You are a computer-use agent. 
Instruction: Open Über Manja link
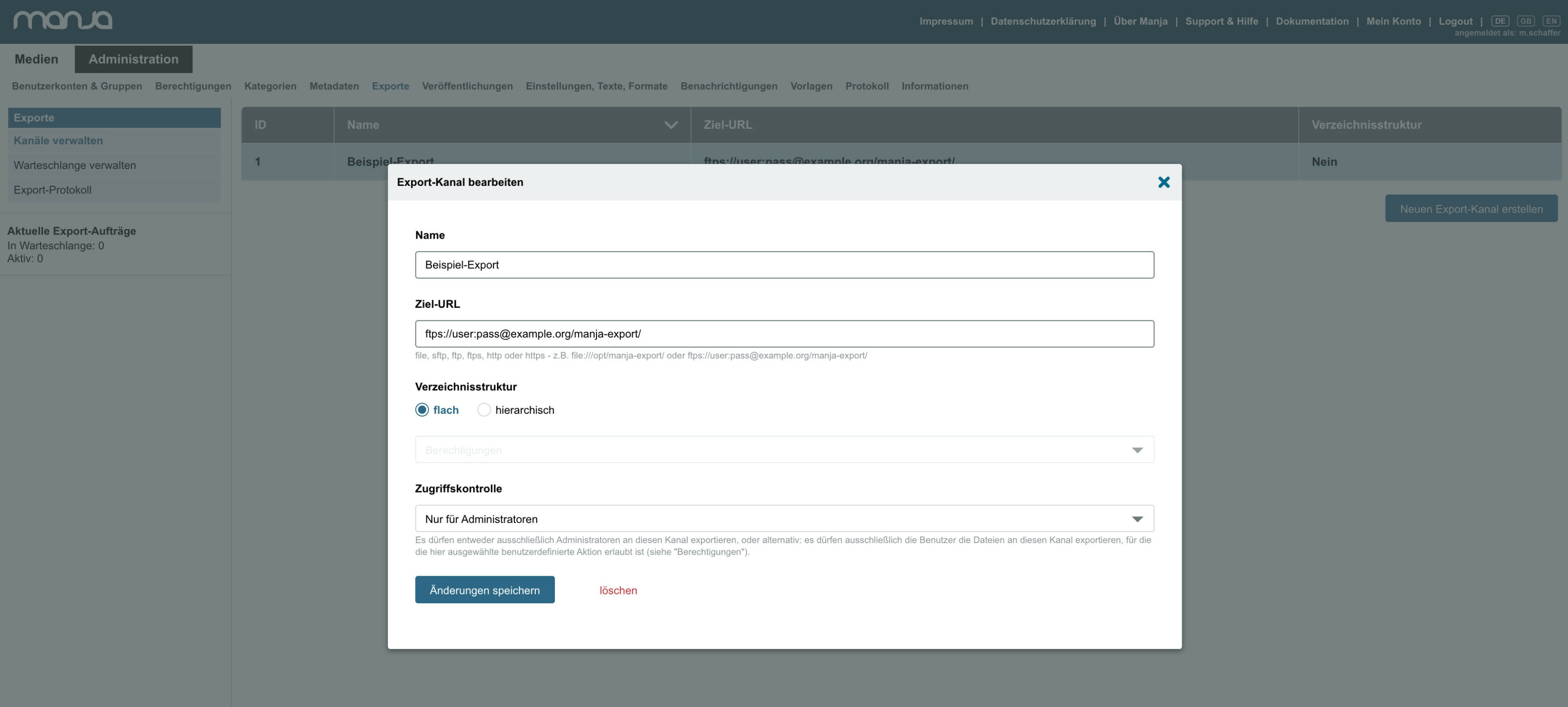(1140, 21)
